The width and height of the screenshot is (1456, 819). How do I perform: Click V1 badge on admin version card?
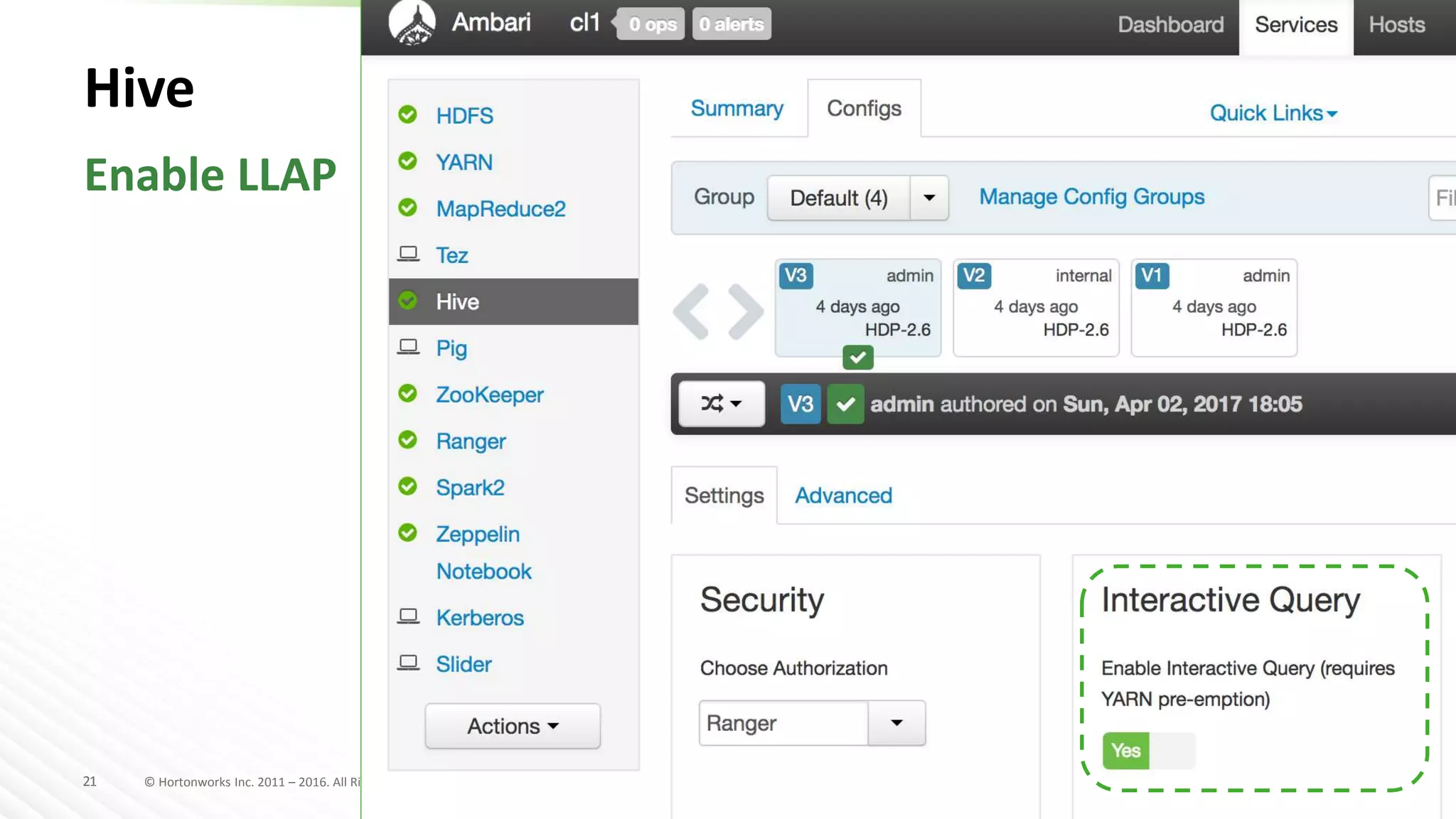pos(1152,276)
